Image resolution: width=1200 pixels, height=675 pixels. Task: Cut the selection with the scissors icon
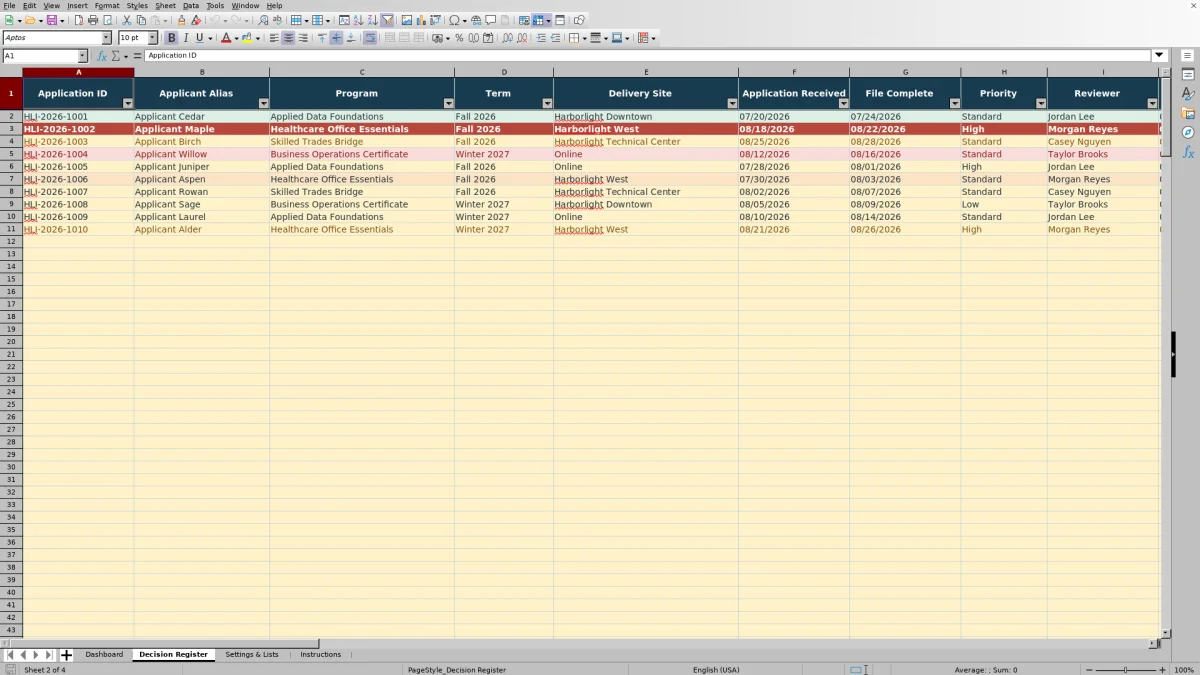(127, 20)
